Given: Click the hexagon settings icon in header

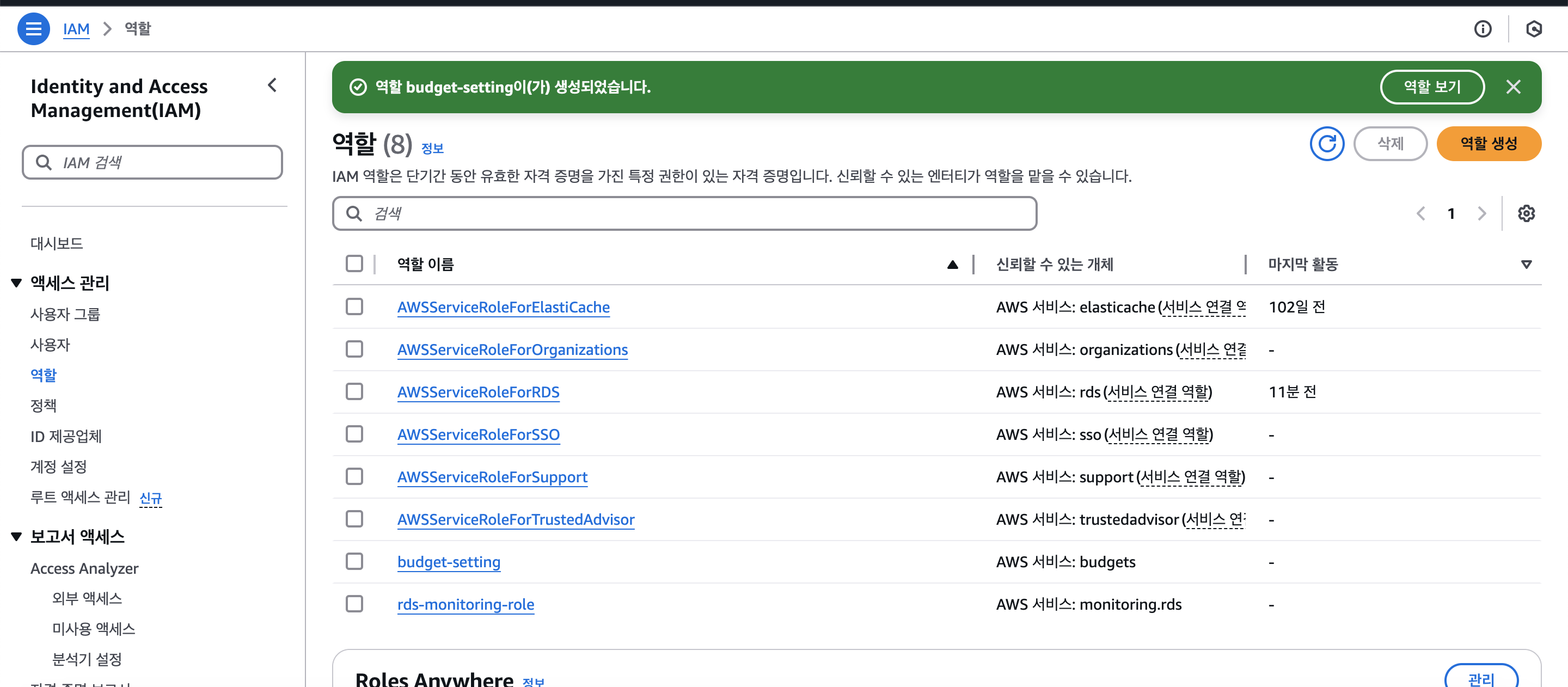Looking at the screenshot, I should tap(1533, 29).
